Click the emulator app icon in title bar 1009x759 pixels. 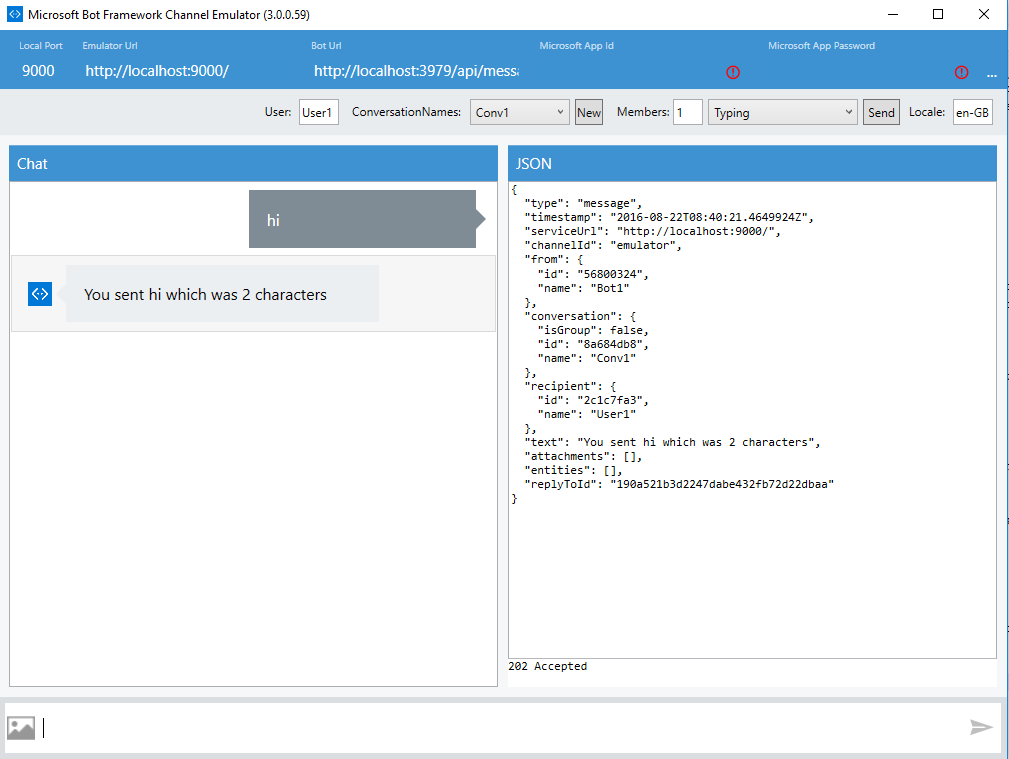(15, 14)
